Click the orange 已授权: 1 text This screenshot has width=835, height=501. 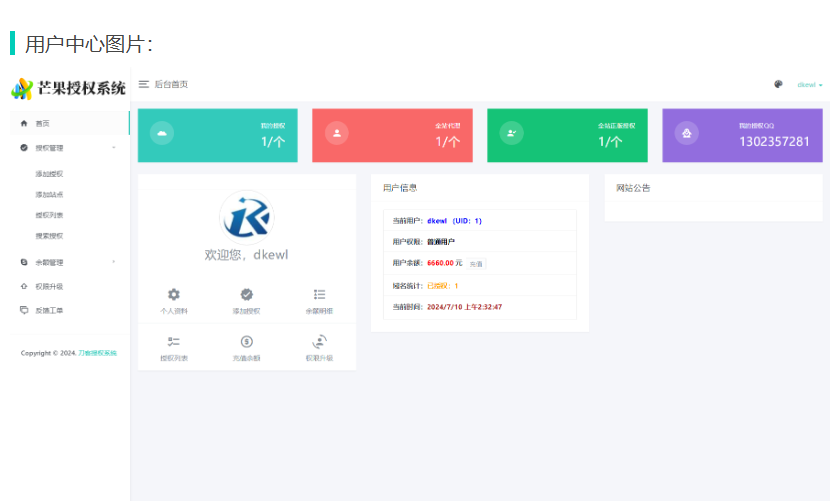pos(443,286)
